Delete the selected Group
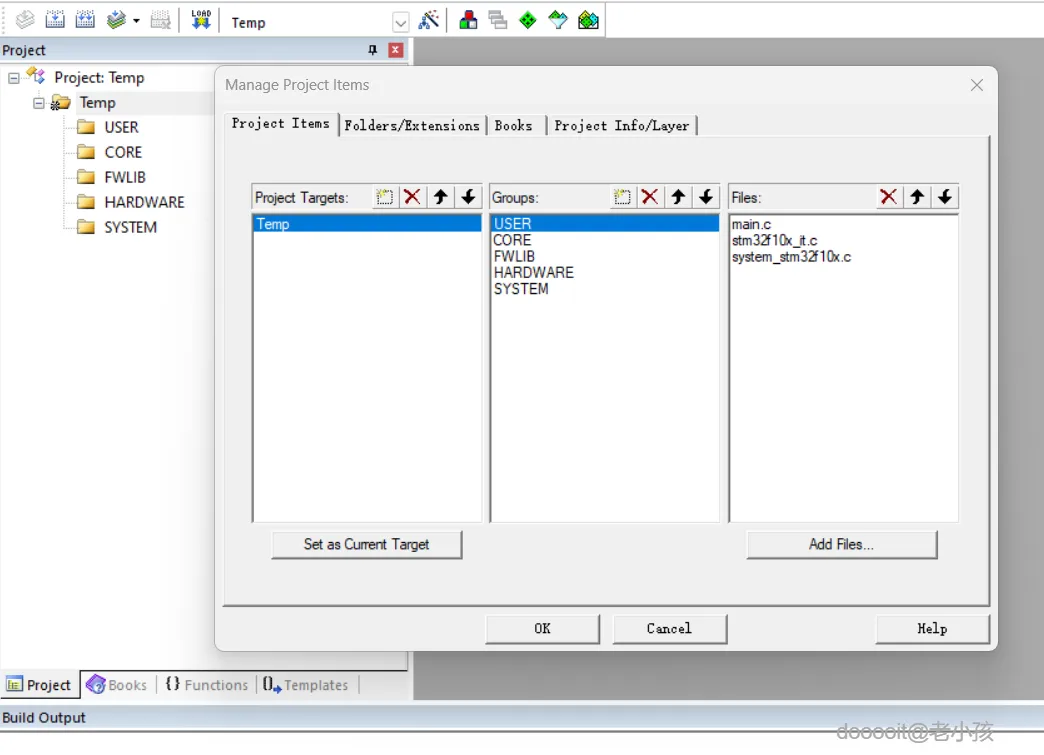 [x=650, y=197]
